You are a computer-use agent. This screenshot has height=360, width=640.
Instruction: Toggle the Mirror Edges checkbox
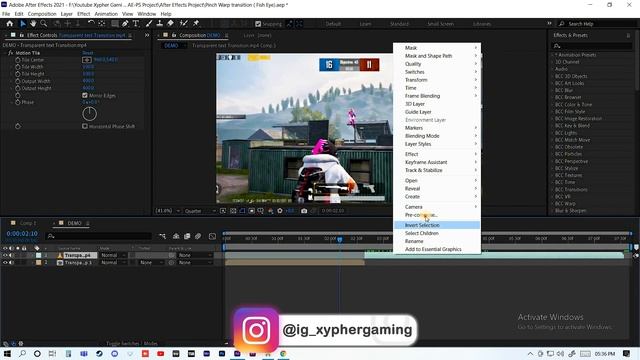[85, 95]
